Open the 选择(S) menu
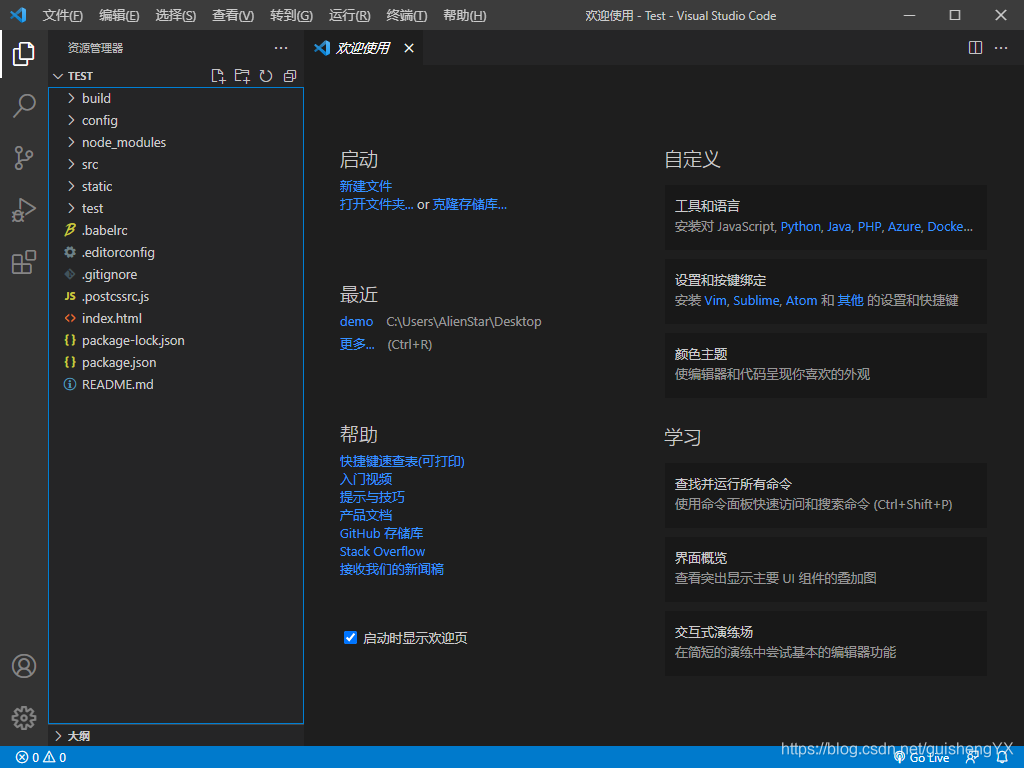1024x768 pixels. (x=176, y=16)
